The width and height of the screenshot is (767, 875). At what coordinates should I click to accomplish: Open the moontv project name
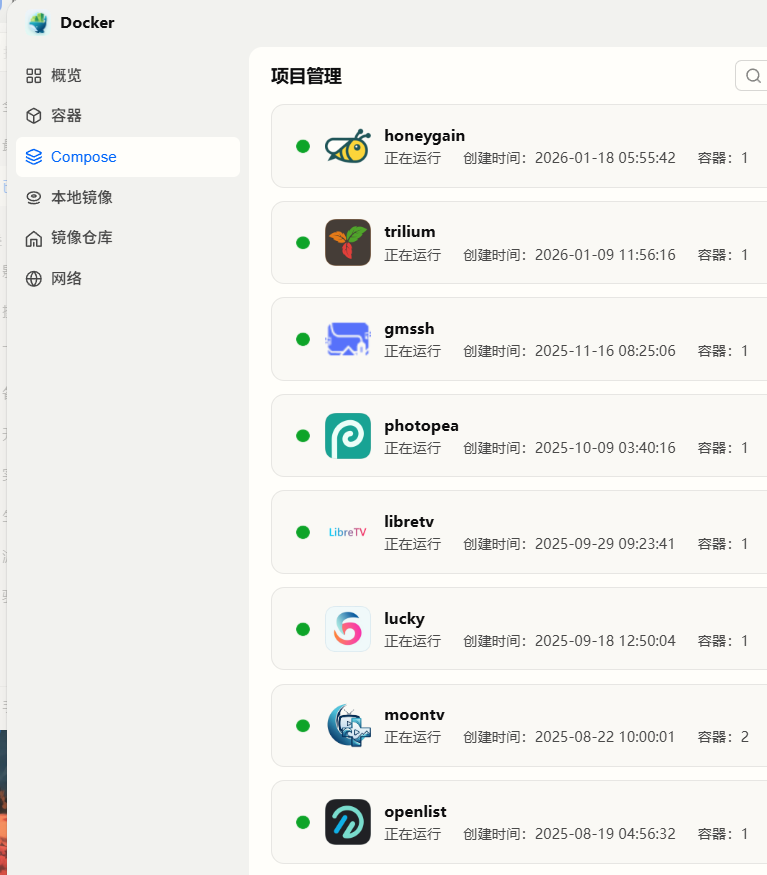coord(414,715)
